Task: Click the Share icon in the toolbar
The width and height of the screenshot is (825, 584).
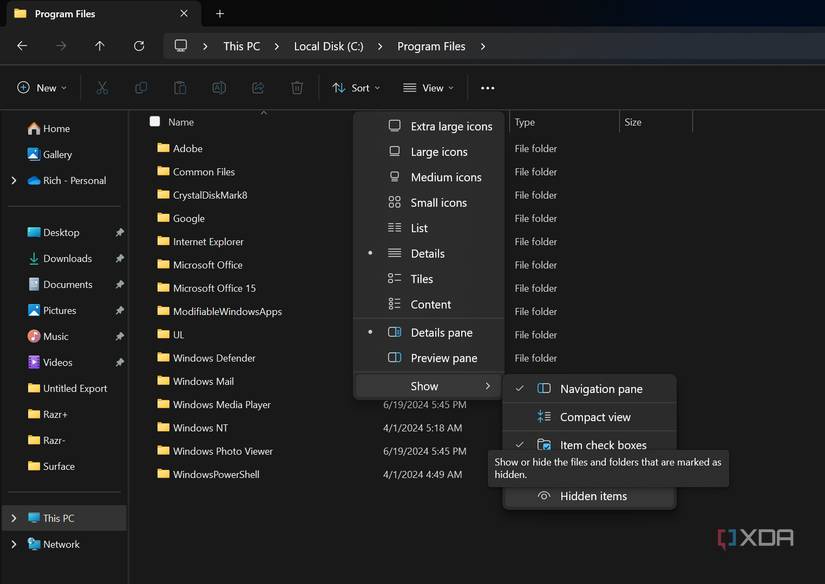Action: [258, 88]
